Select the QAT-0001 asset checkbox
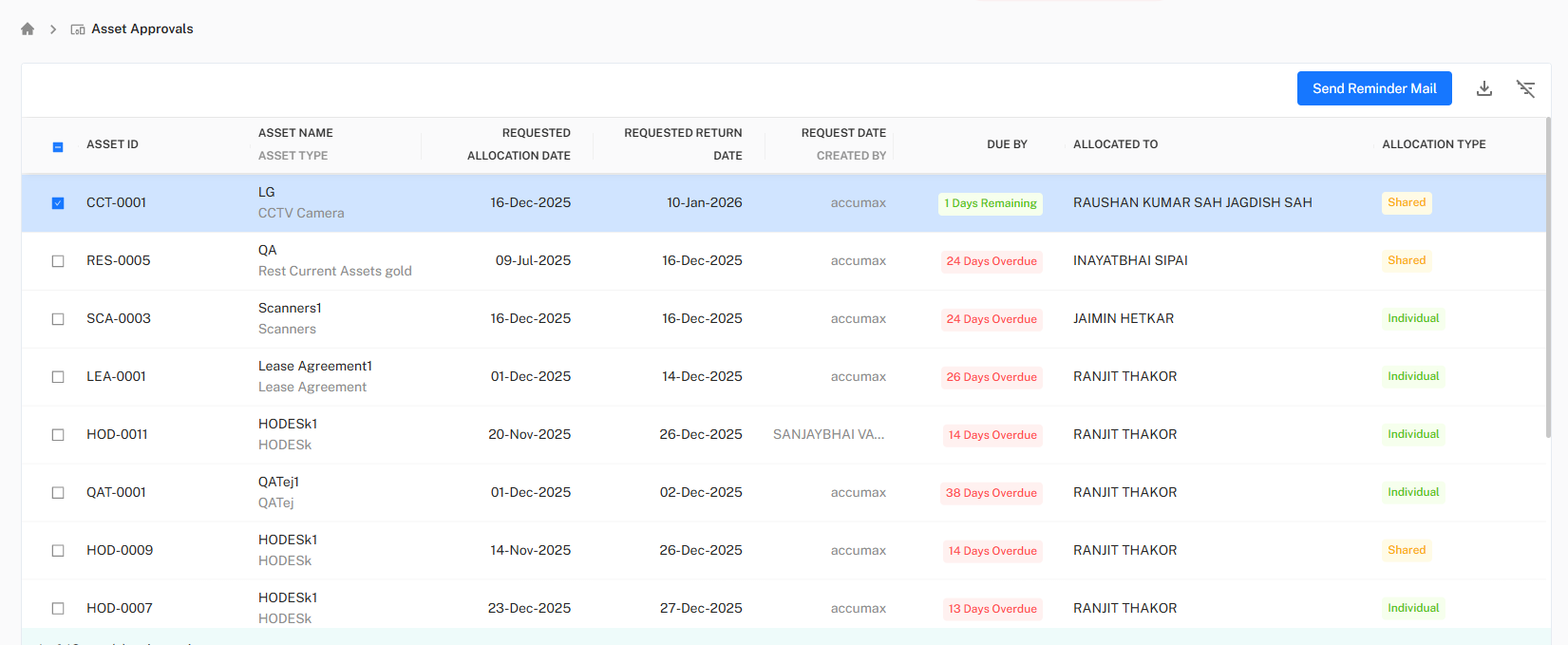 [58, 493]
